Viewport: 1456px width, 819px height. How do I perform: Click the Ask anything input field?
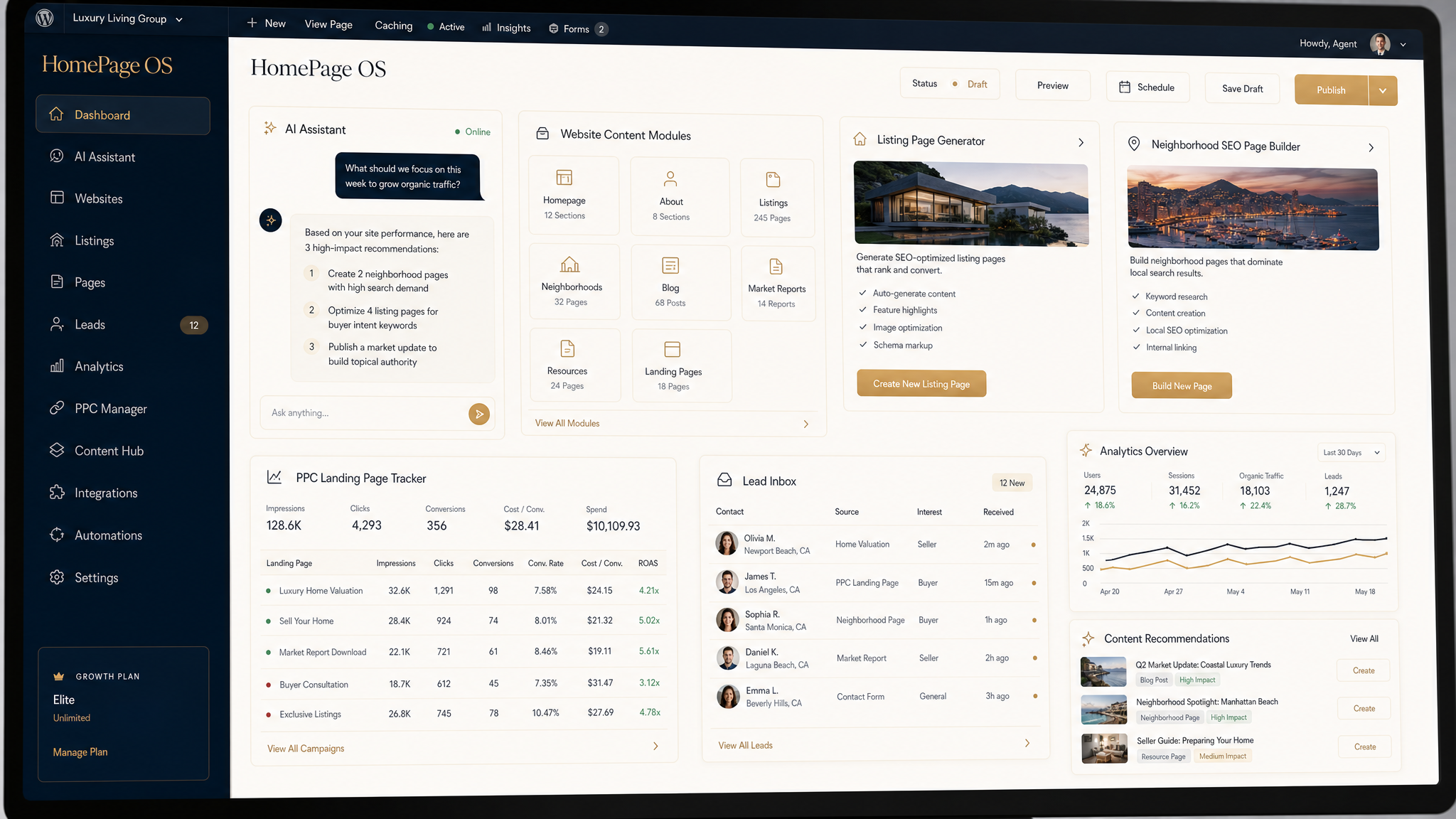pos(363,413)
